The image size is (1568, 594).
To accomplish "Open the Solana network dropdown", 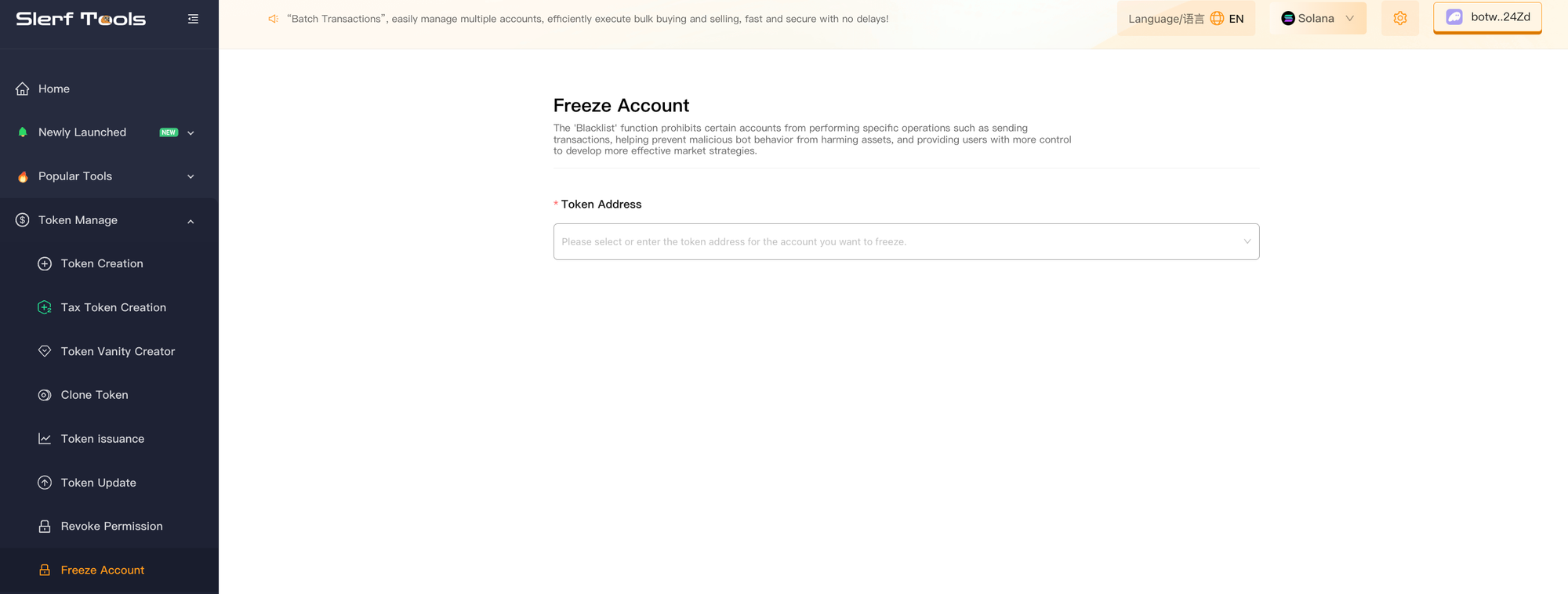I will pos(1319,18).
